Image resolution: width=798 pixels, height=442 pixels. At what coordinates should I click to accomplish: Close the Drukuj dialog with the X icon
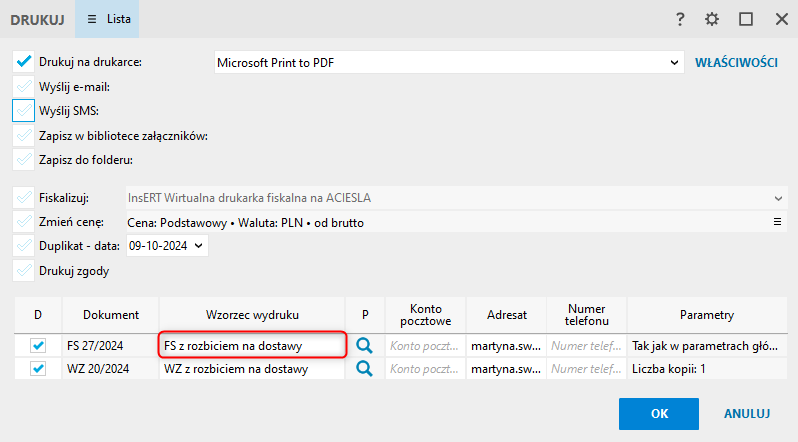pyautogui.click(x=780, y=19)
